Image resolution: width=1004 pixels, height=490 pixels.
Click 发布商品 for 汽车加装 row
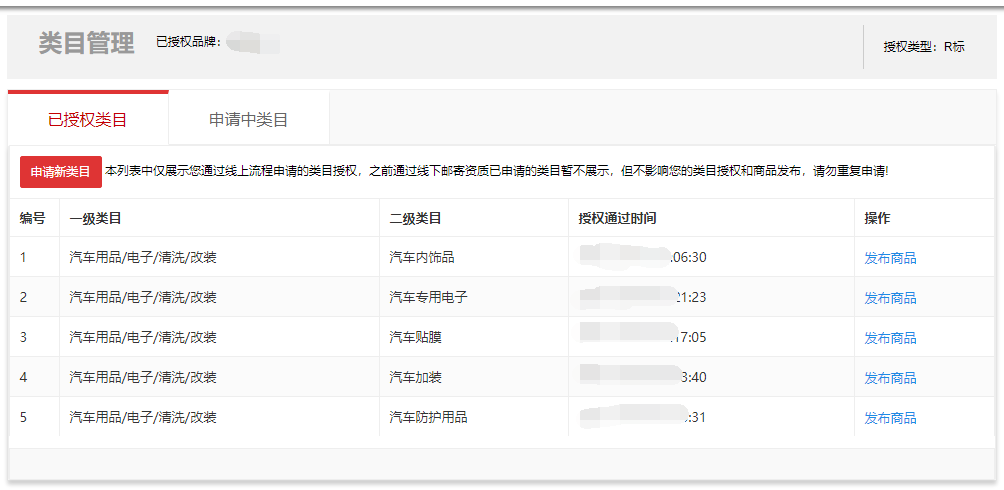(890, 378)
